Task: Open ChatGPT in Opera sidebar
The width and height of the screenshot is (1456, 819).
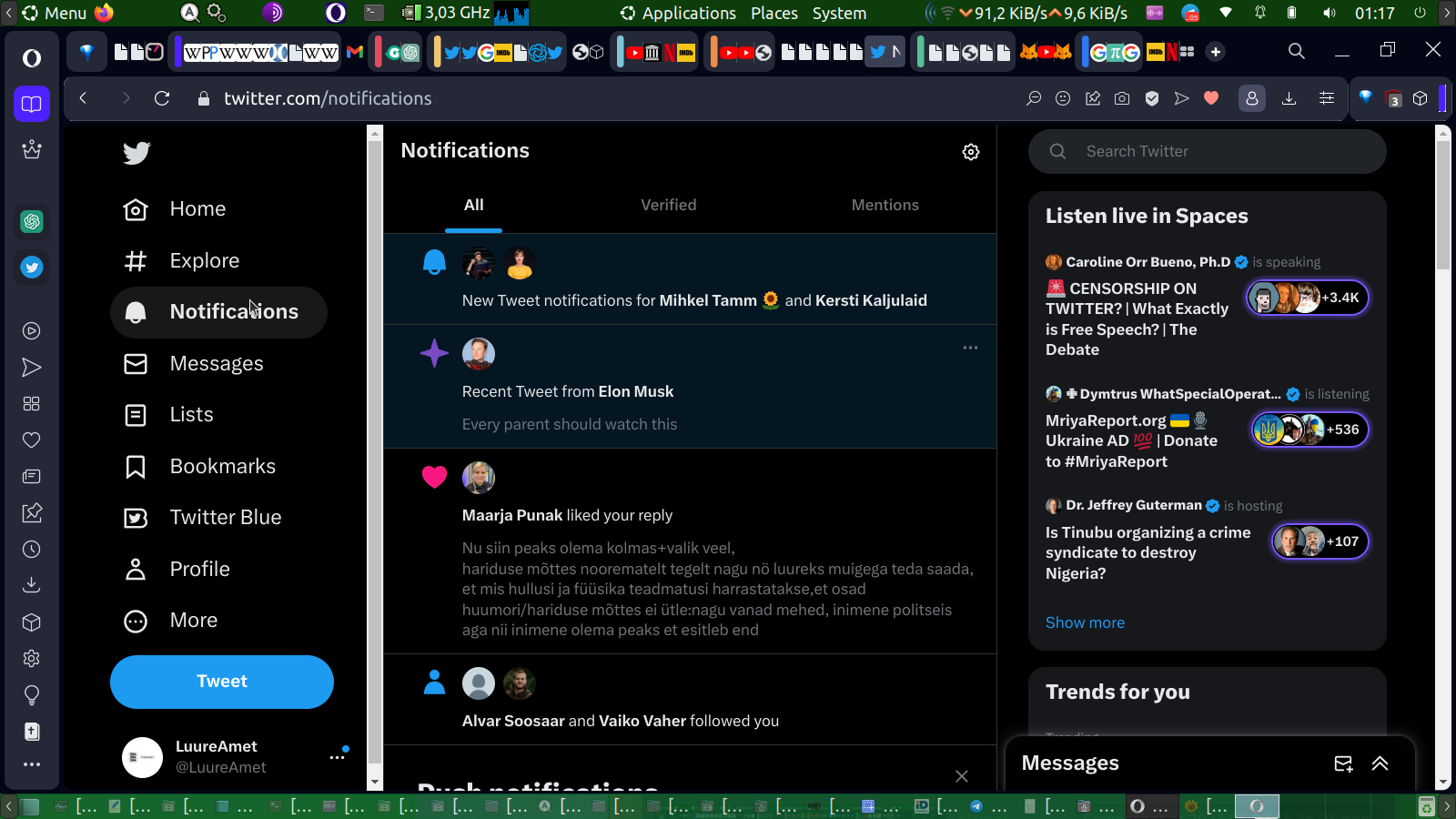Action: (32, 221)
